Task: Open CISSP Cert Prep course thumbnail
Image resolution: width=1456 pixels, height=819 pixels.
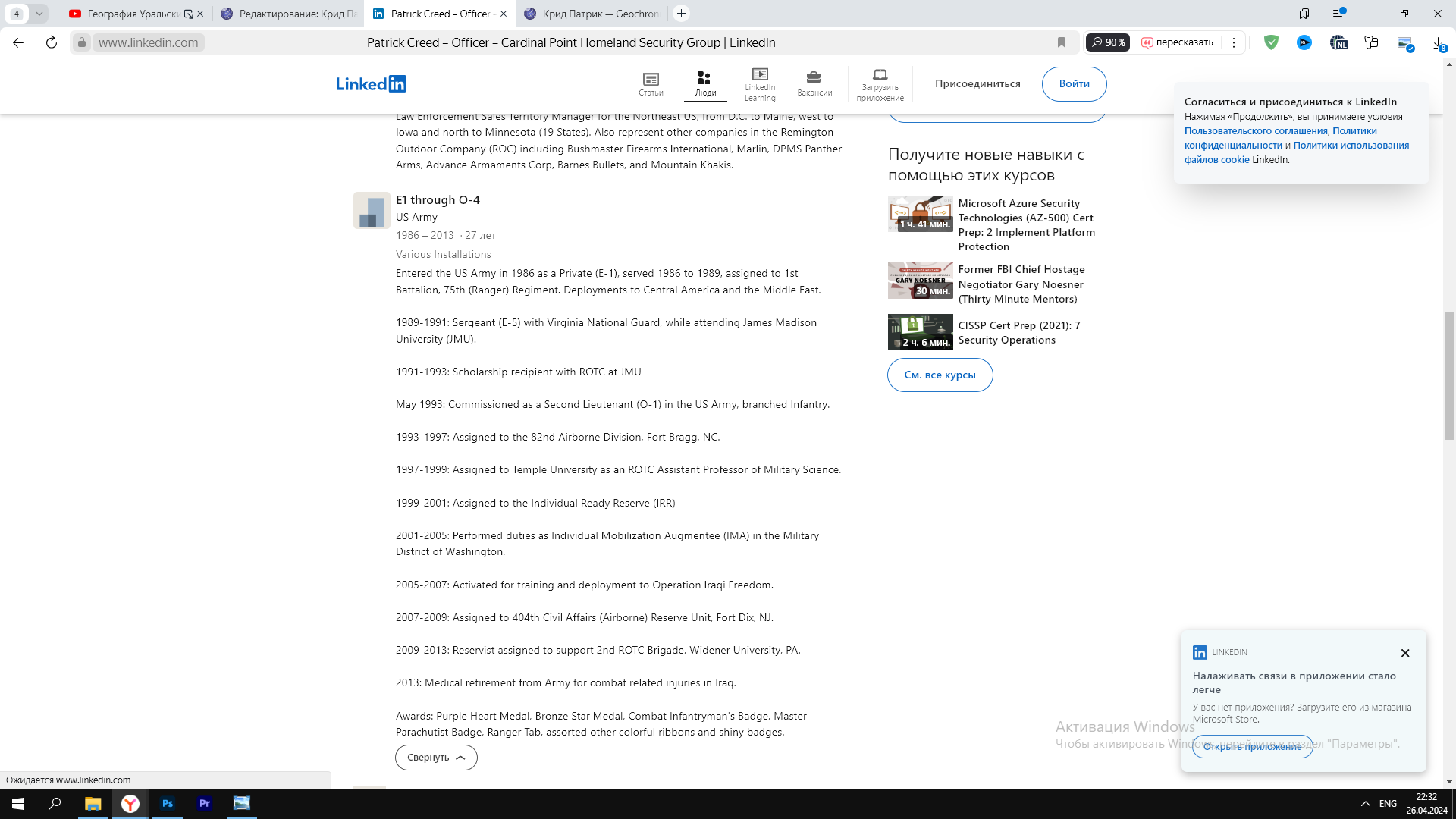Action: click(x=920, y=332)
